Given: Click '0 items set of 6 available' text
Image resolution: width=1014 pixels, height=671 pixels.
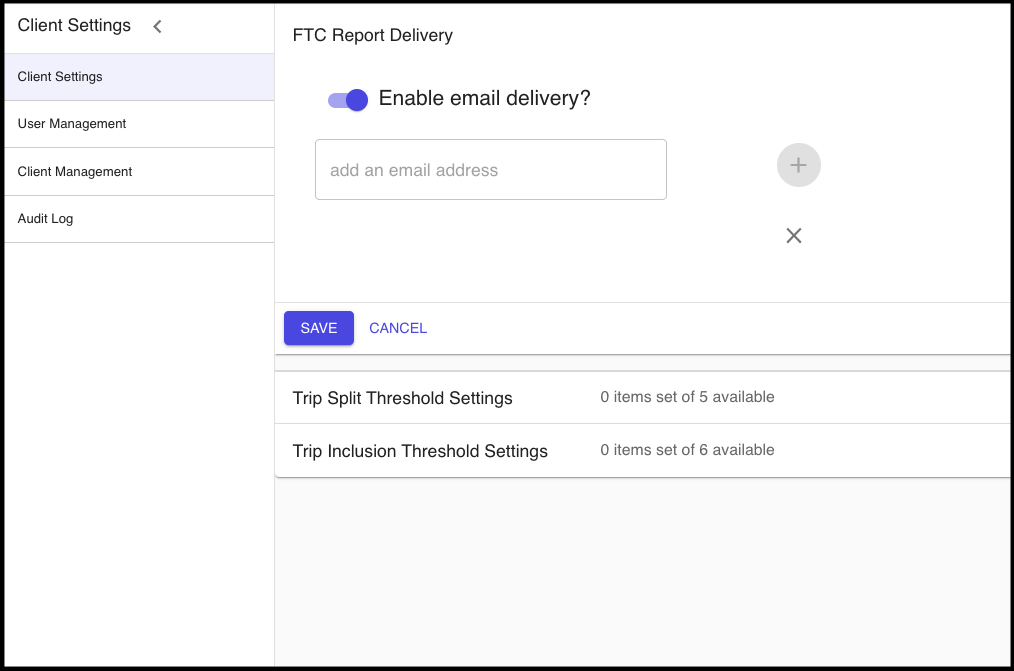Looking at the screenshot, I should pyautogui.click(x=687, y=450).
